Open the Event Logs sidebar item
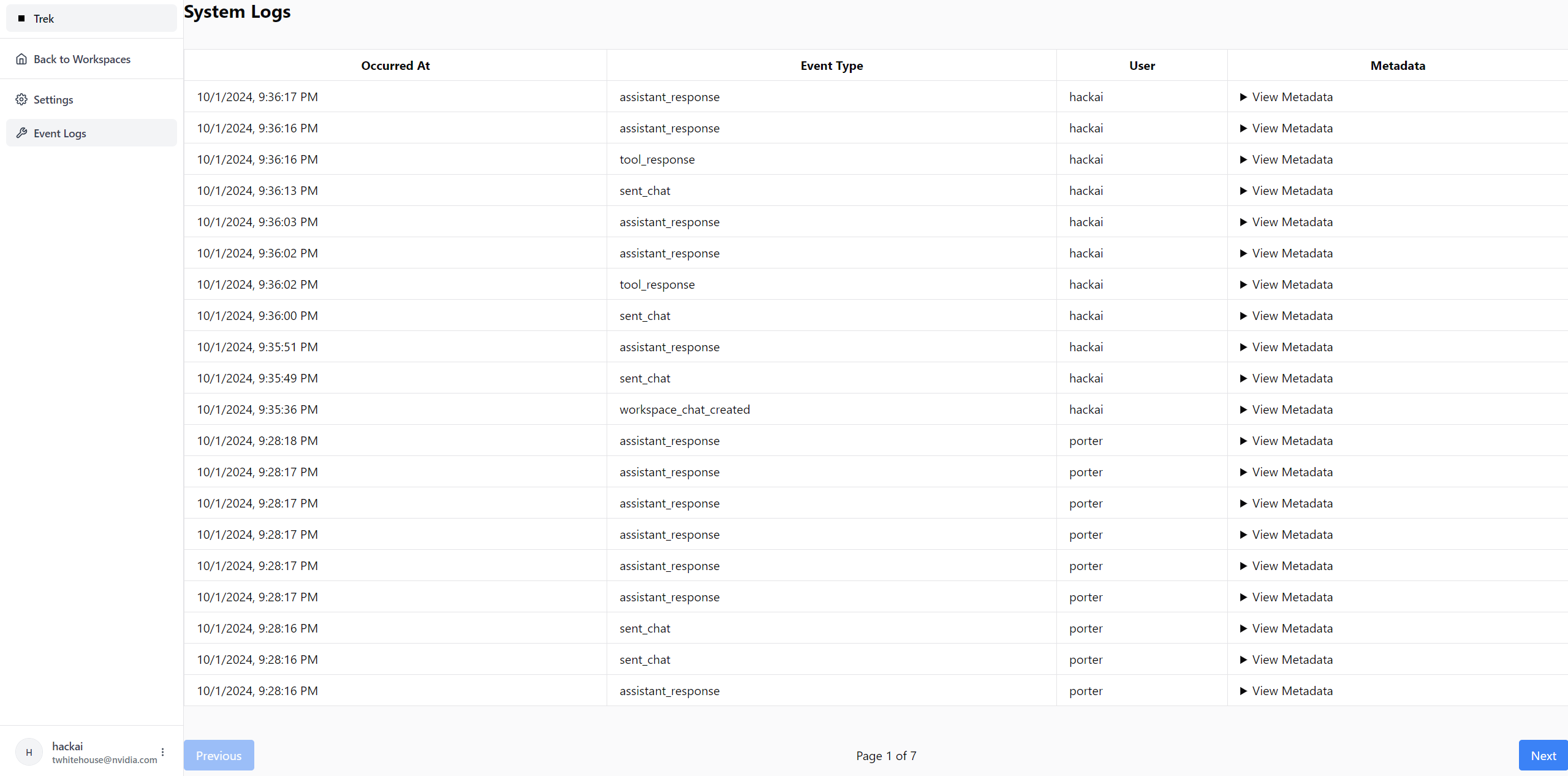Screen dimensions: 1568x776 click(60, 133)
